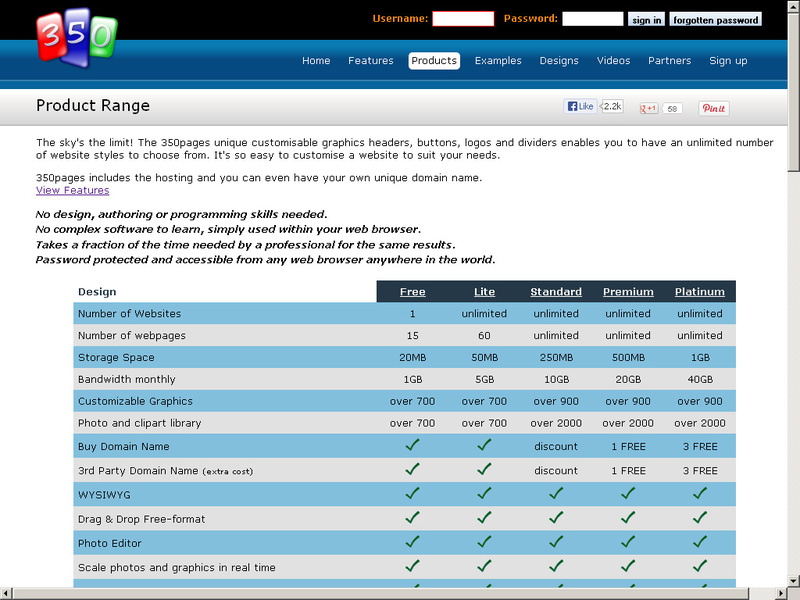800x600 pixels.
Task: Click the Standard checkmark in WYSIWYG row
Action: [556, 493]
